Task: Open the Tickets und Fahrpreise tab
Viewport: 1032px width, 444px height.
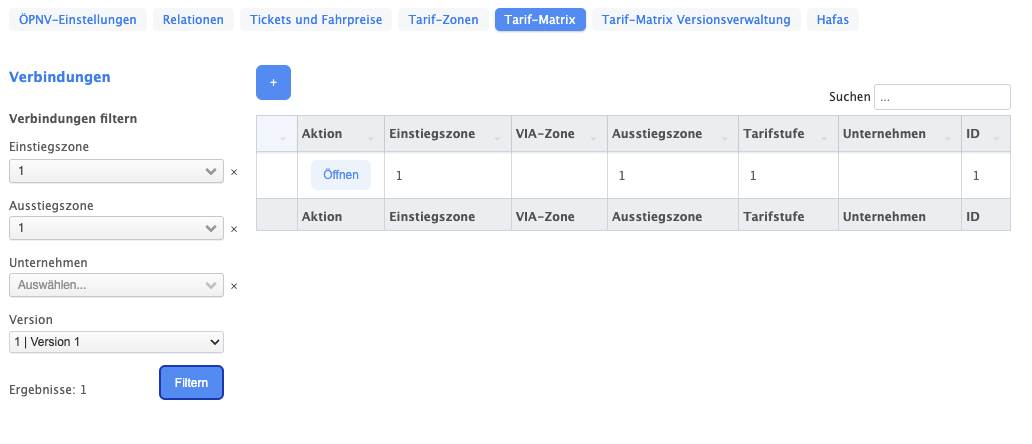Action: pyautogui.click(x=316, y=19)
